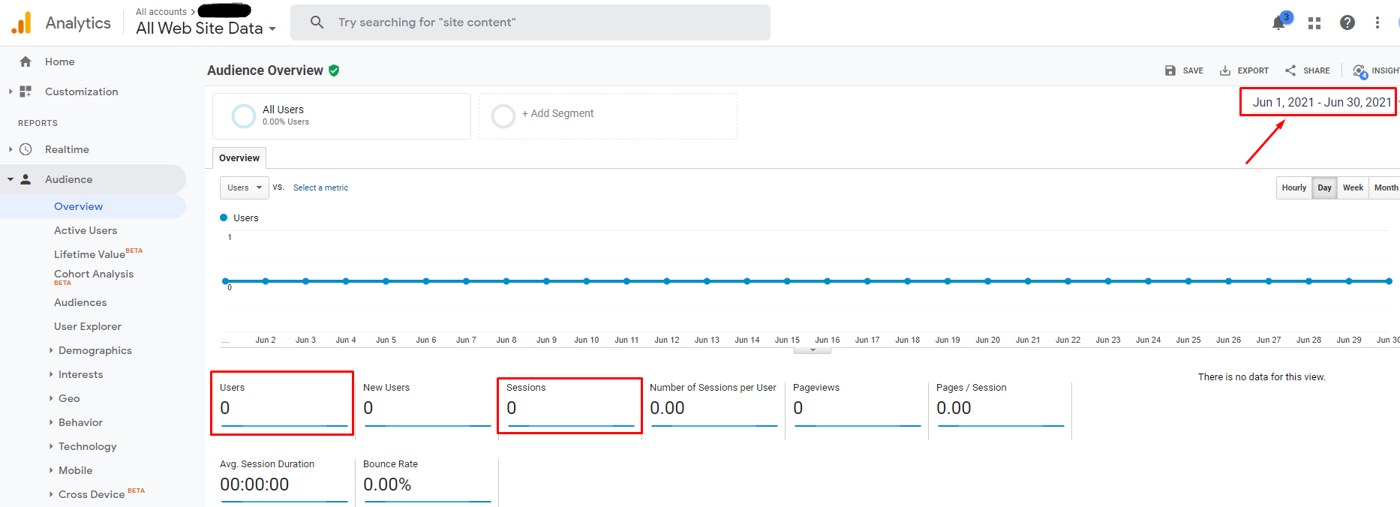The height and width of the screenshot is (507, 1400).
Task: Switch the chart to Hourly view
Action: (1294, 188)
